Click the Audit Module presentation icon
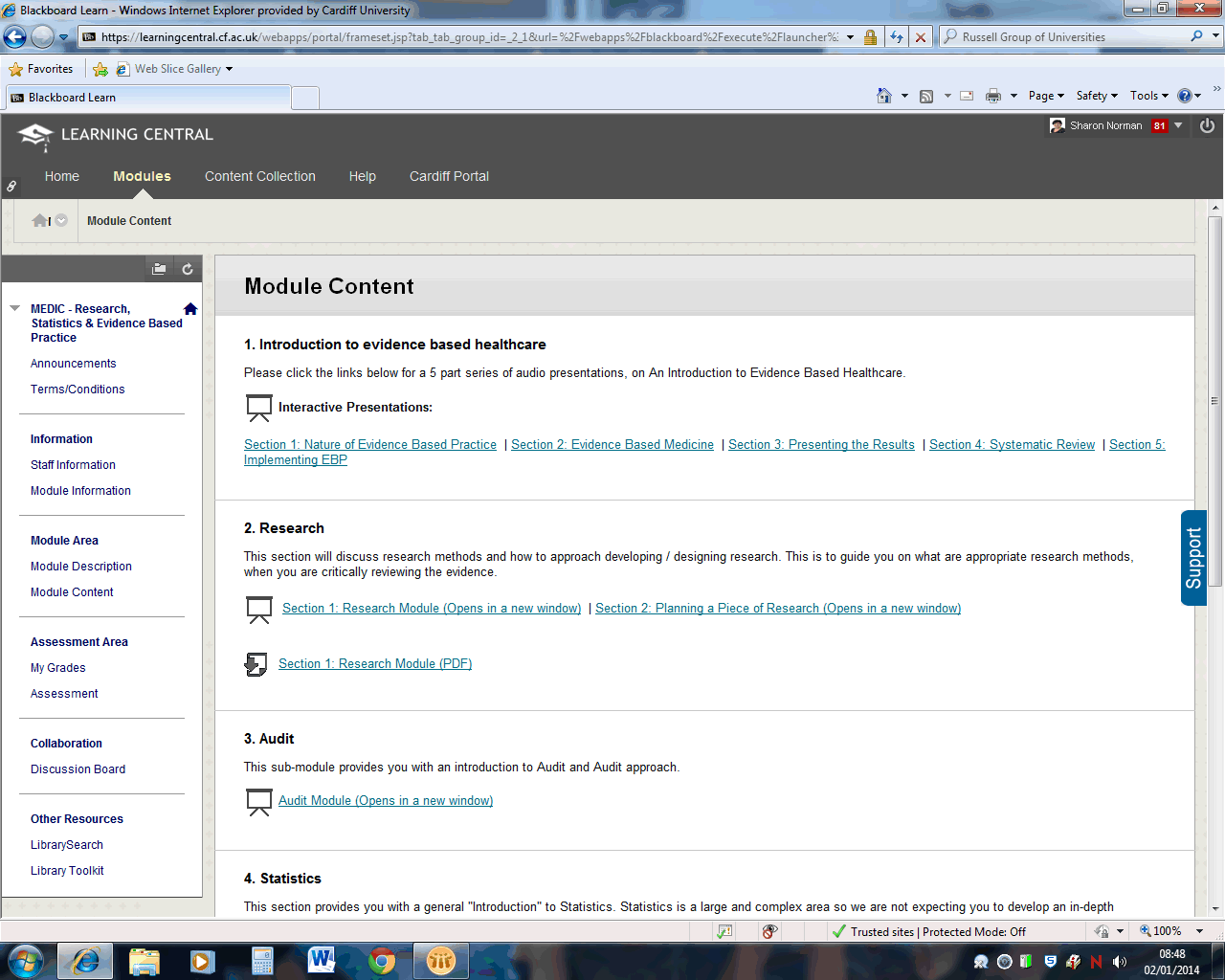 (x=258, y=802)
